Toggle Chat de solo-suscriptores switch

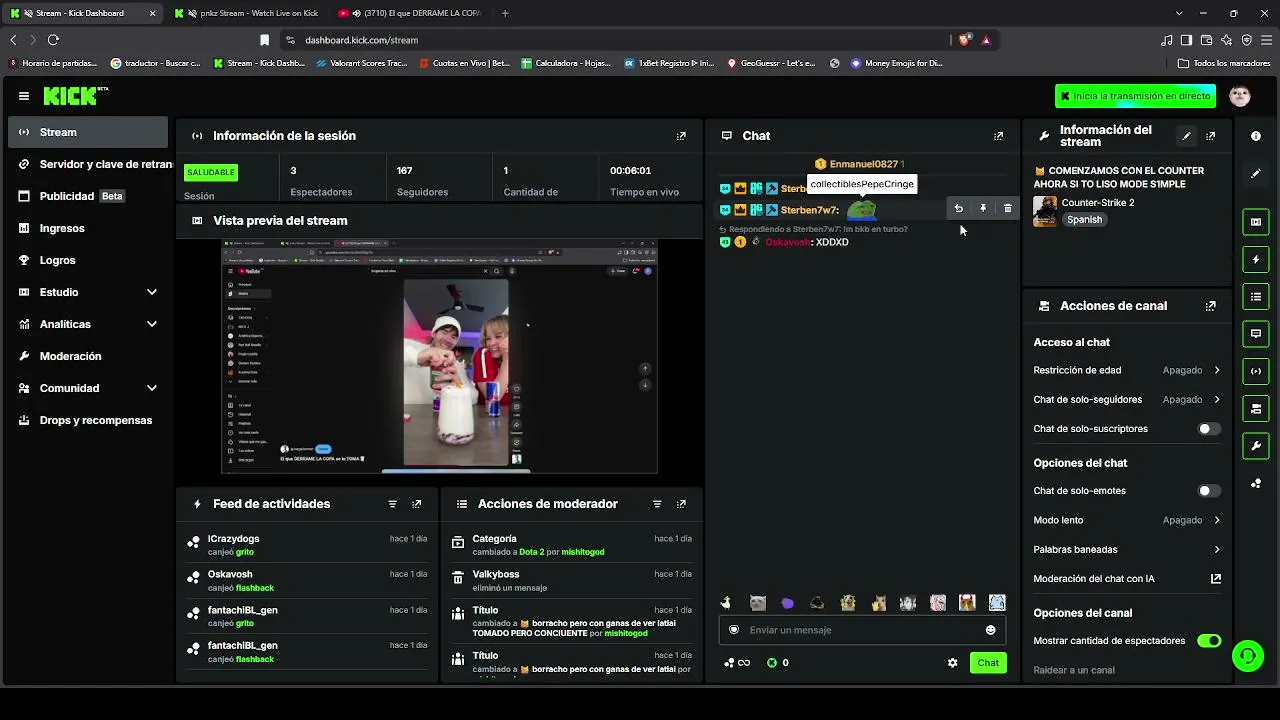point(1209,429)
